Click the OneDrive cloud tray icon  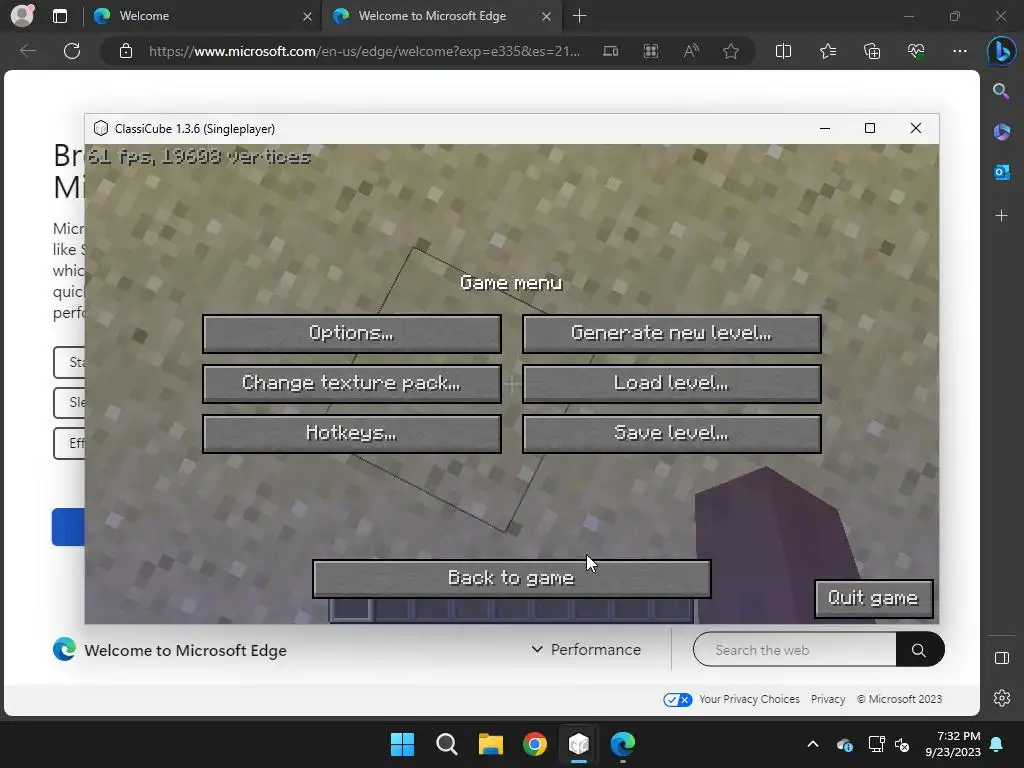(x=844, y=745)
